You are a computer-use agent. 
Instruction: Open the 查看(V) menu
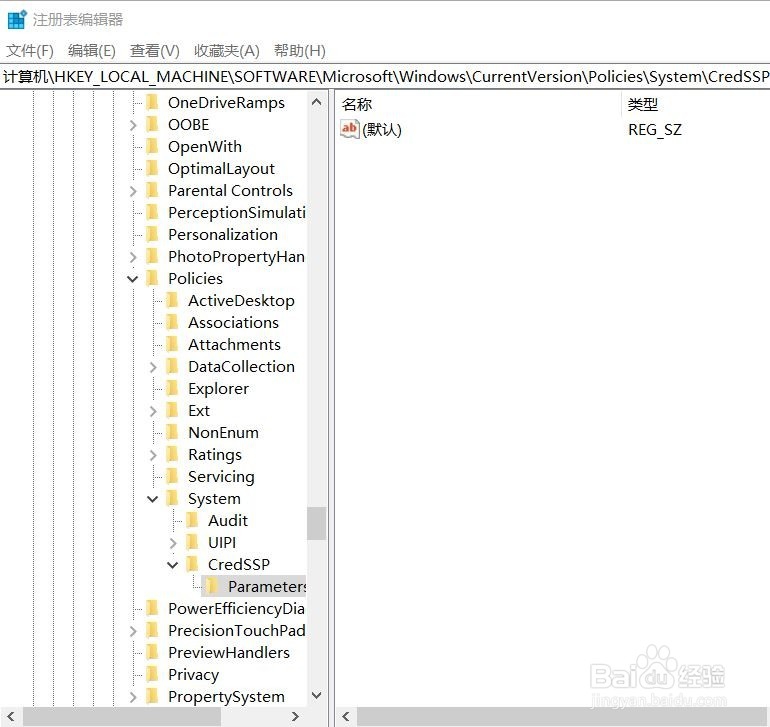pos(155,51)
